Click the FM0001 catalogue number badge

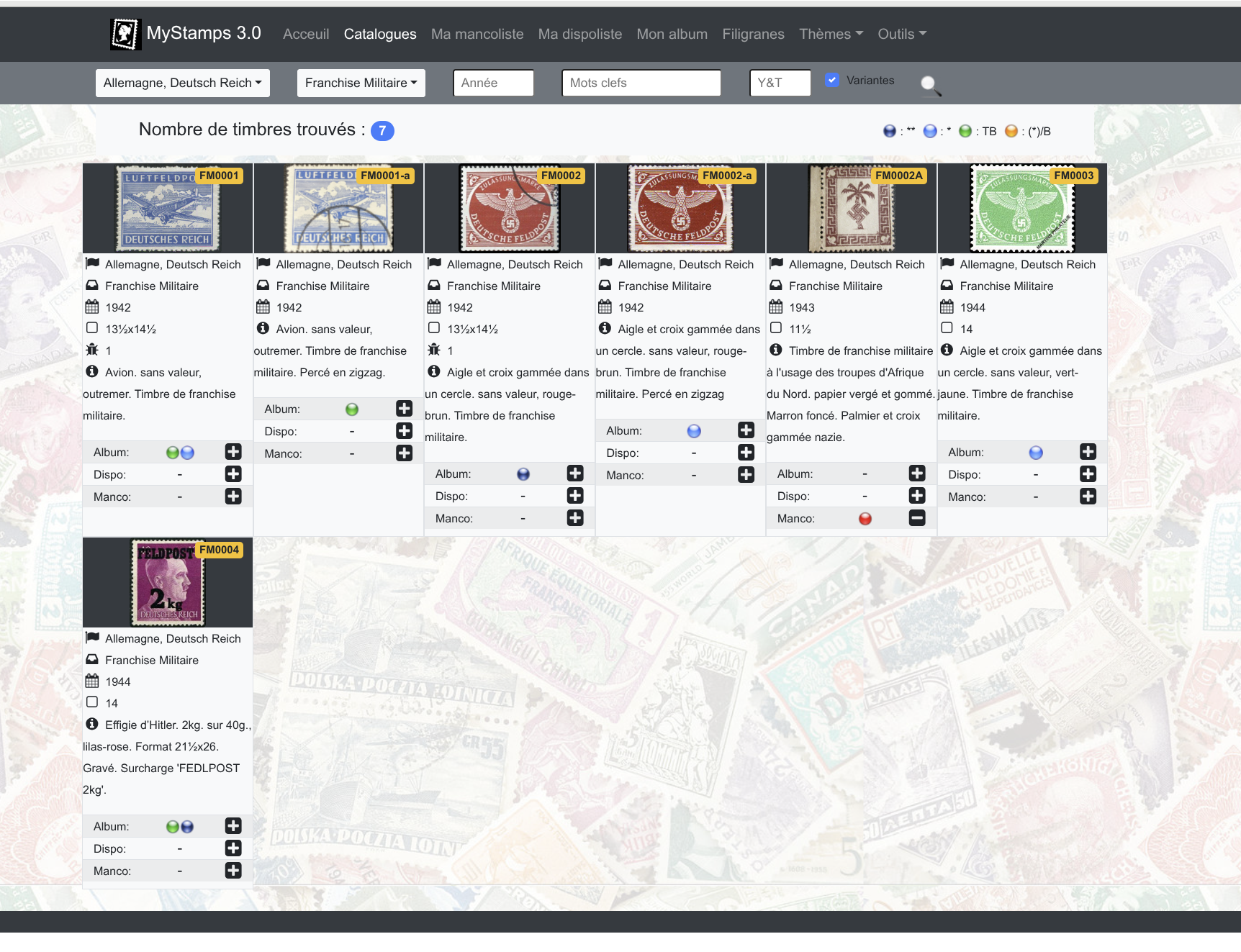tap(219, 176)
